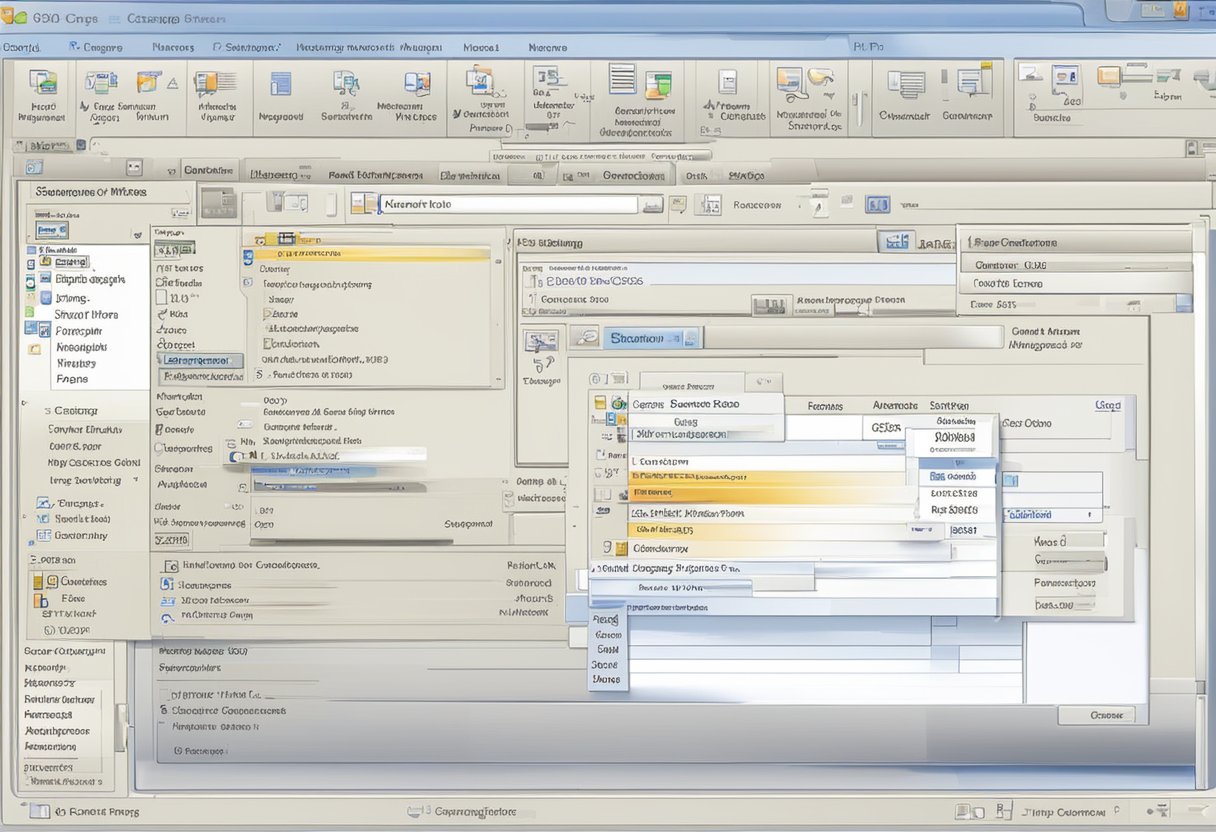Click the striped list document icon in ribbon
The height and width of the screenshot is (832, 1216).
pos(622,79)
